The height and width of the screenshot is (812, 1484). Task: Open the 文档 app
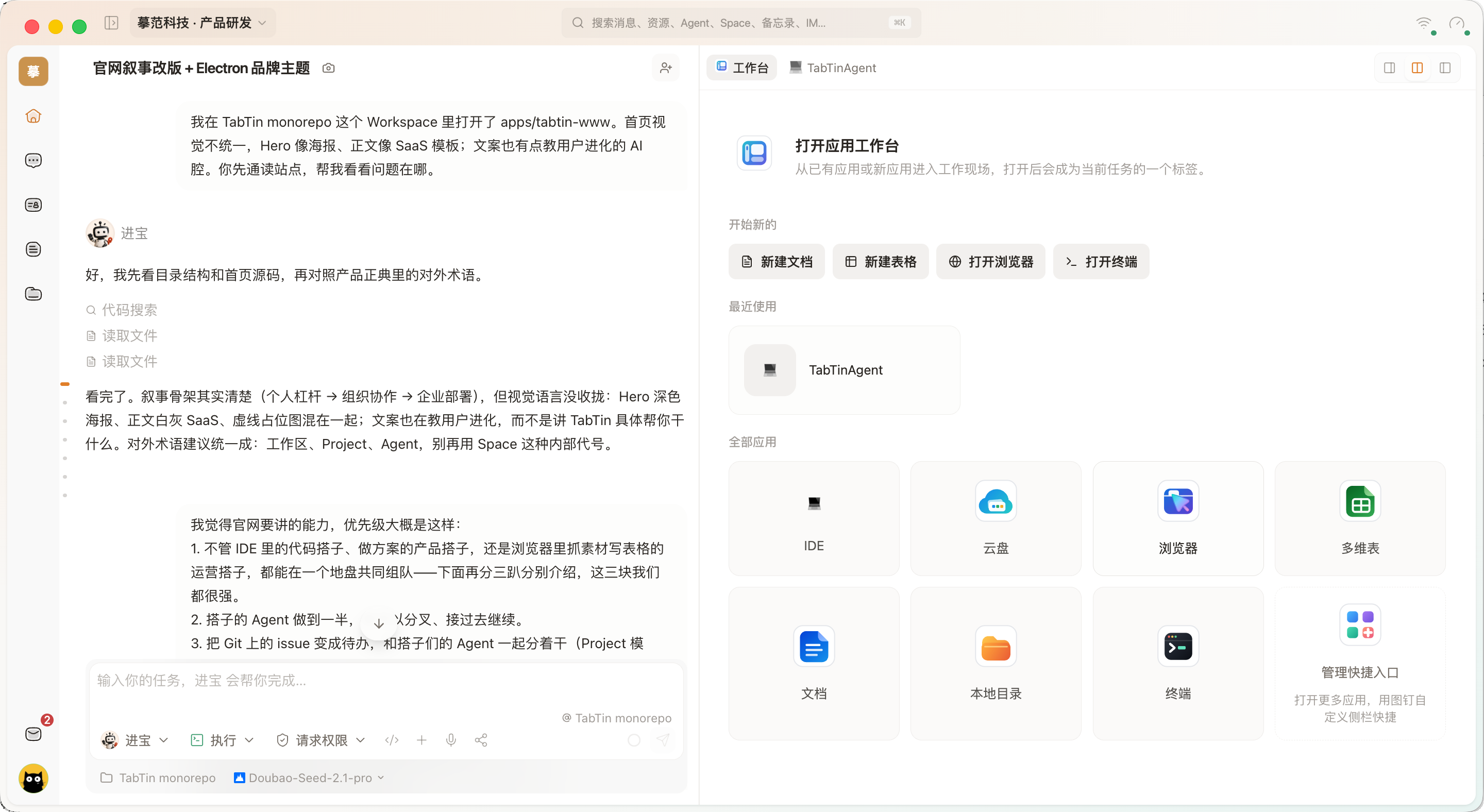(814, 664)
